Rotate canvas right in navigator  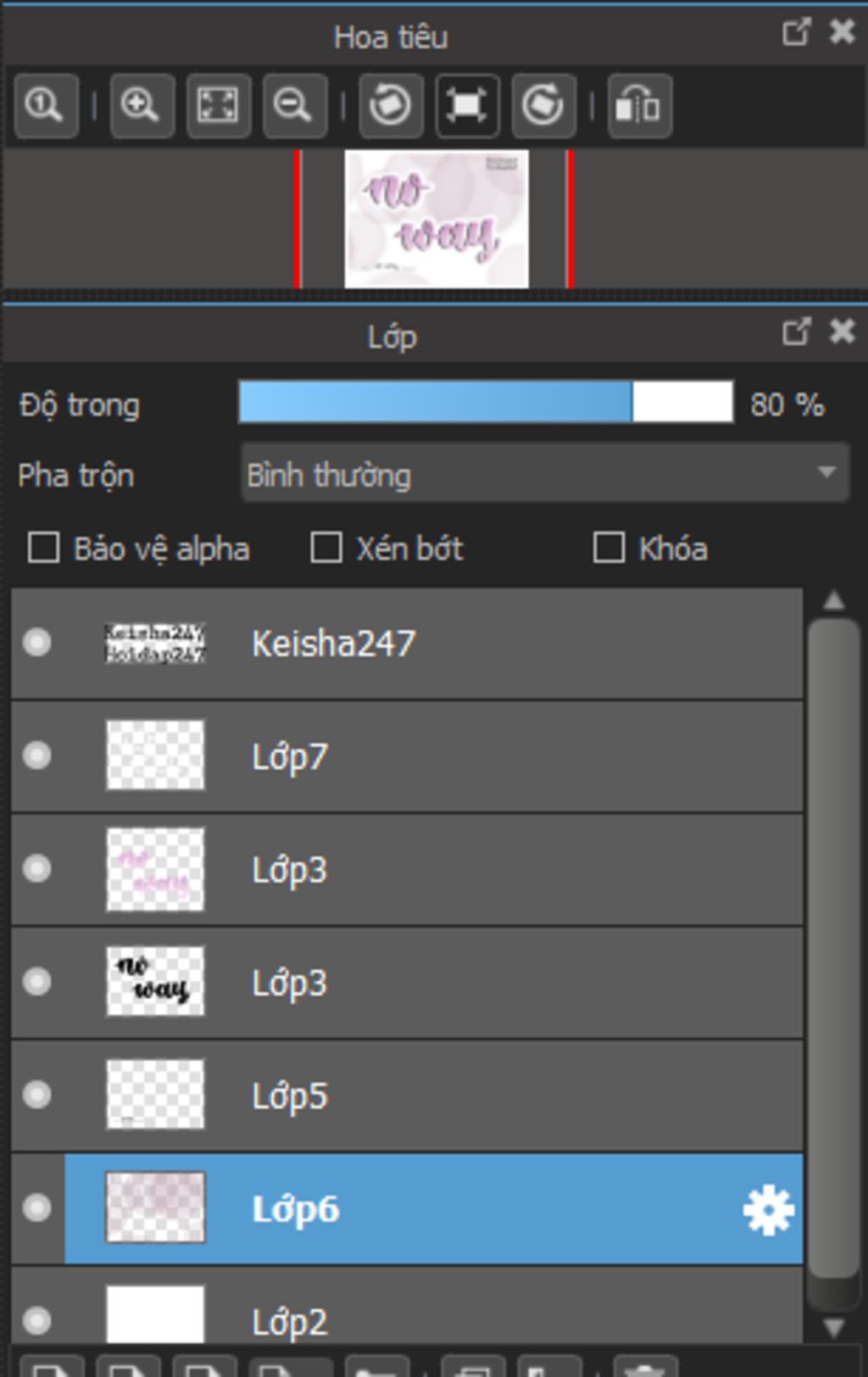pos(543,106)
